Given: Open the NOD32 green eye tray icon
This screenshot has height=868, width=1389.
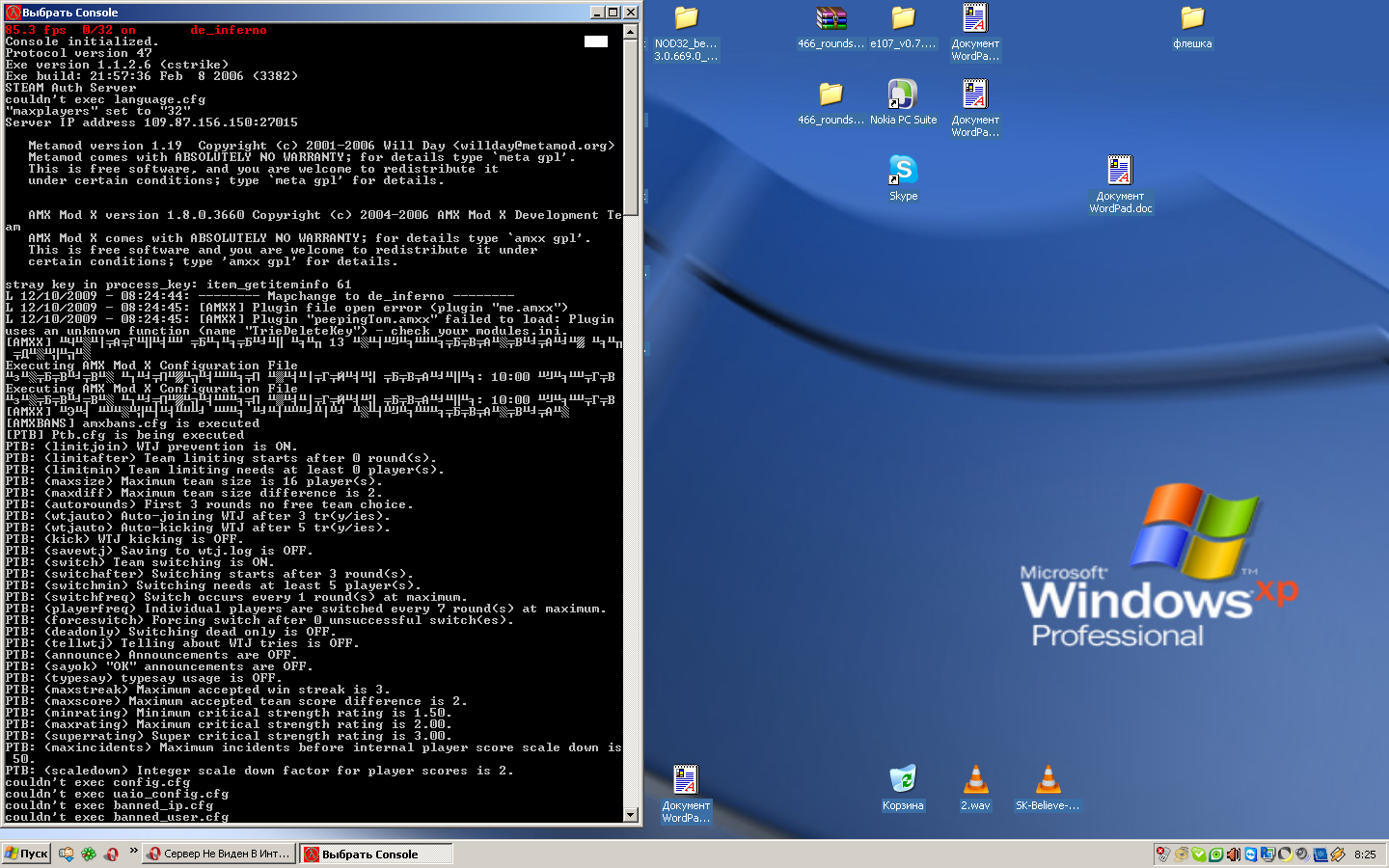Looking at the screenshot, I should click(x=1215, y=854).
